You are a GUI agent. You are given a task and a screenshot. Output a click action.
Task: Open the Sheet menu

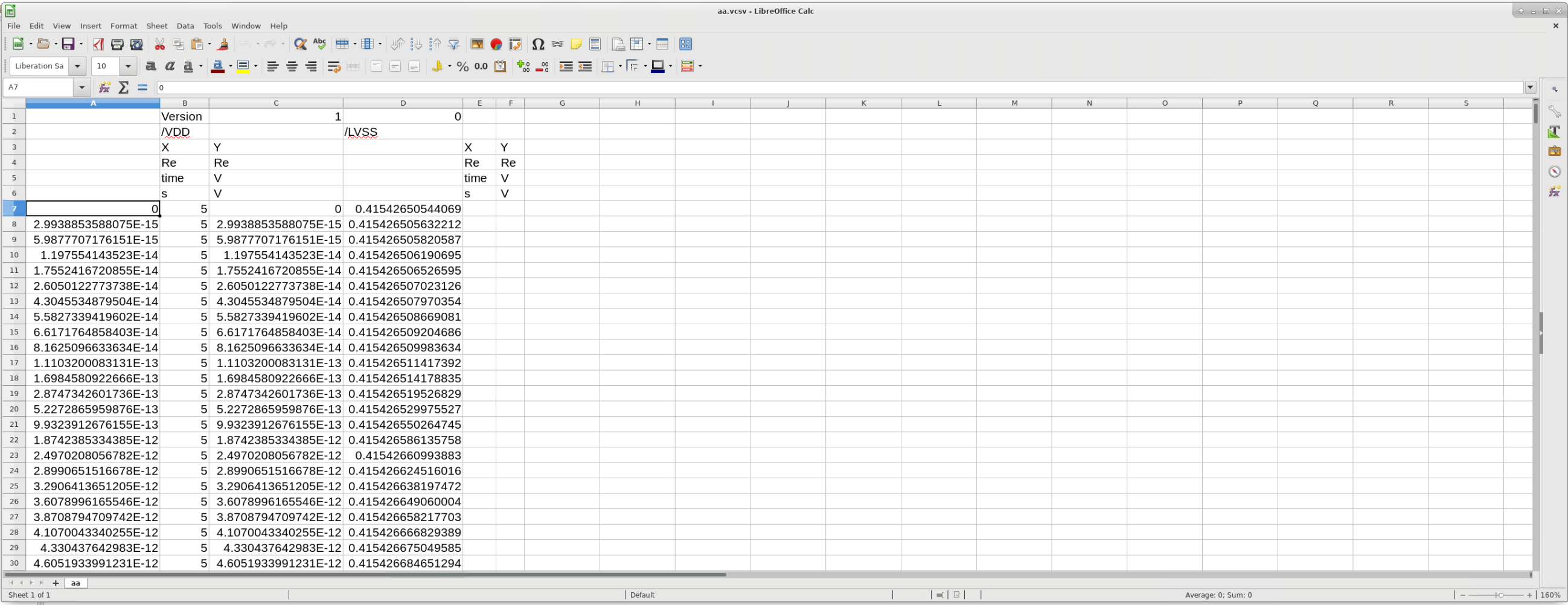coord(156,25)
